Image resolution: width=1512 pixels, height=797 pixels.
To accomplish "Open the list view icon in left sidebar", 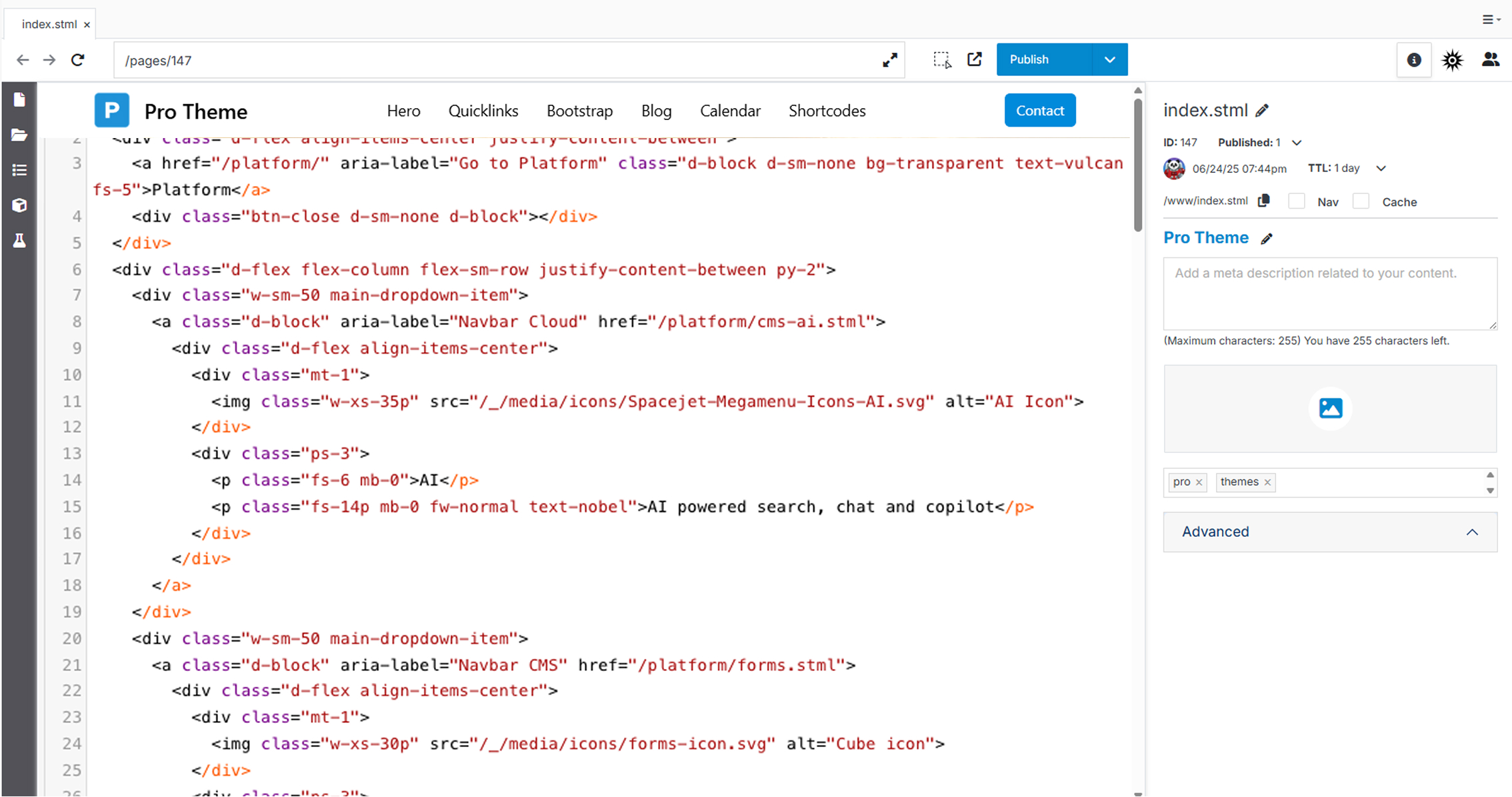I will point(19,170).
